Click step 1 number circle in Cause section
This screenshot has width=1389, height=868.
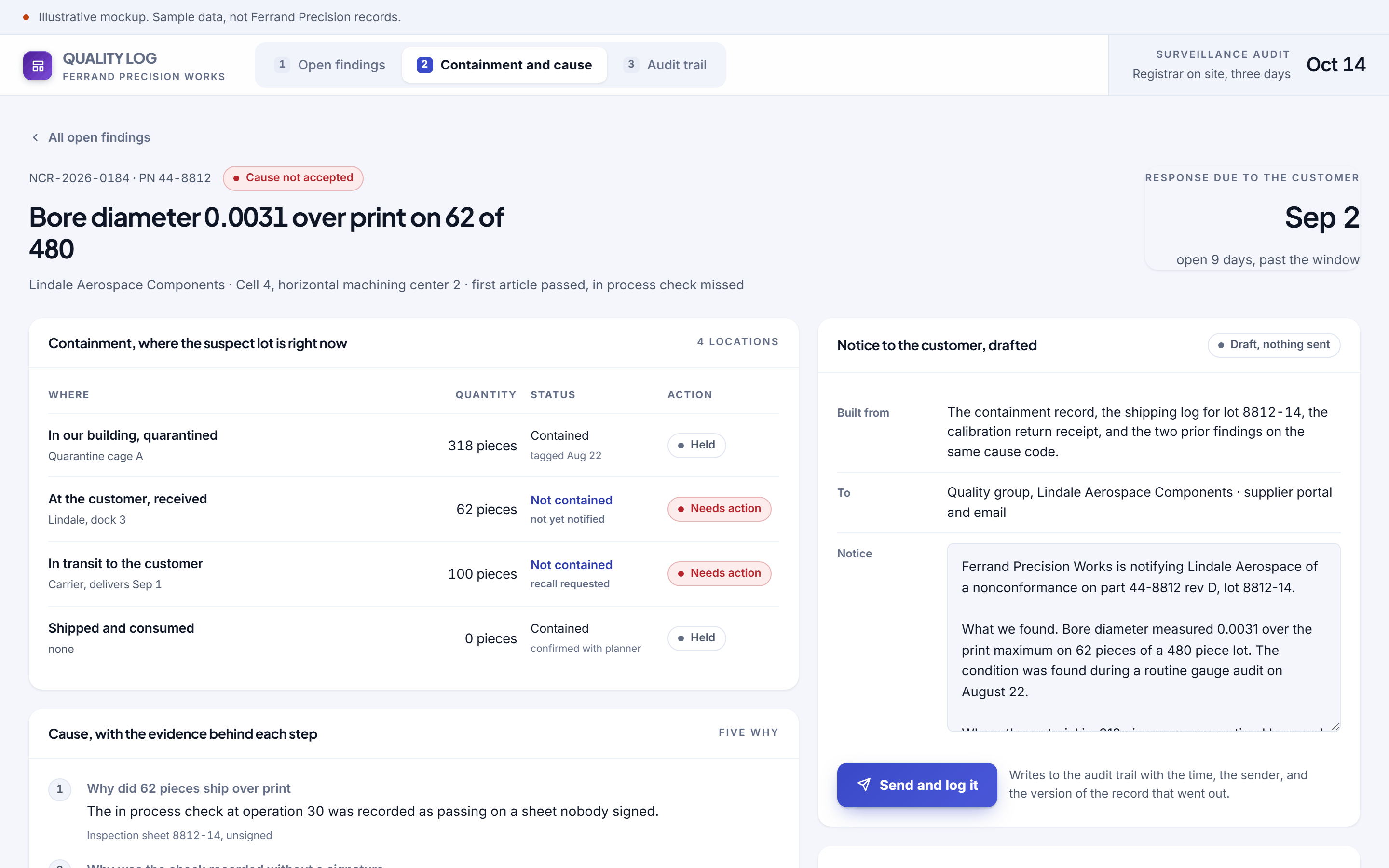(x=60, y=789)
